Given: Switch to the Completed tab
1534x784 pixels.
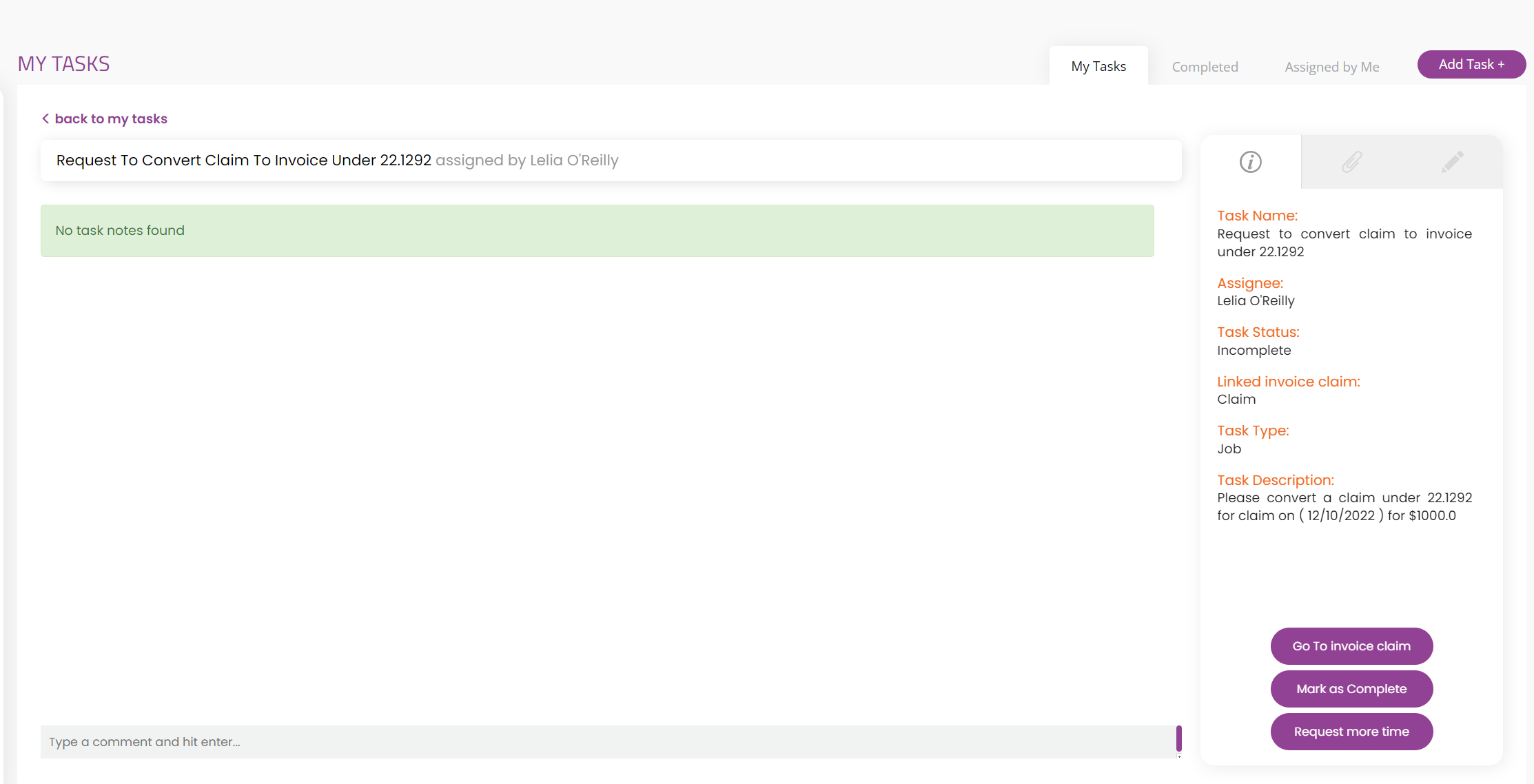Looking at the screenshot, I should pyautogui.click(x=1205, y=67).
